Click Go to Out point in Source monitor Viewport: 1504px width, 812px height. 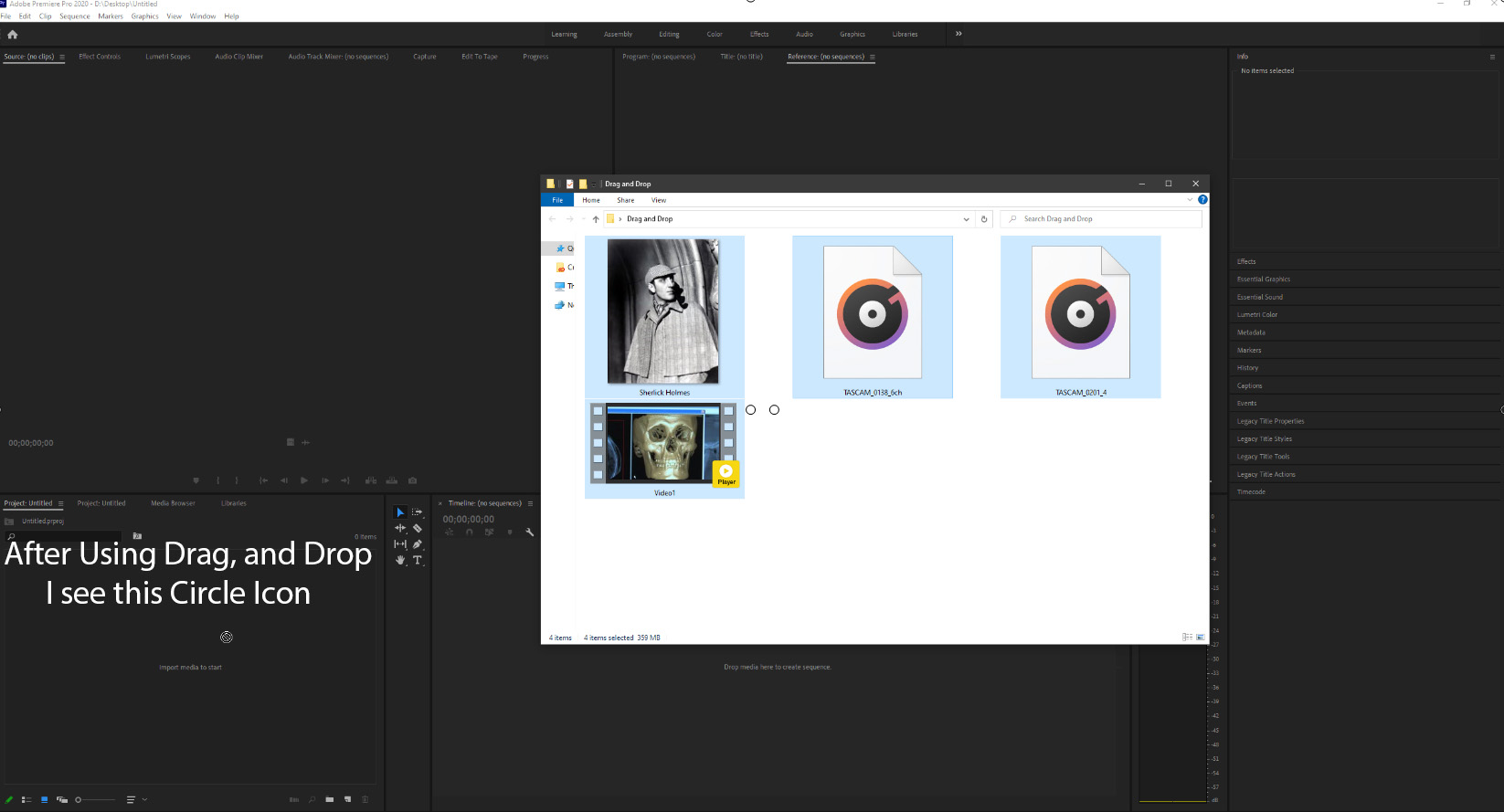click(x=345, y=480)
